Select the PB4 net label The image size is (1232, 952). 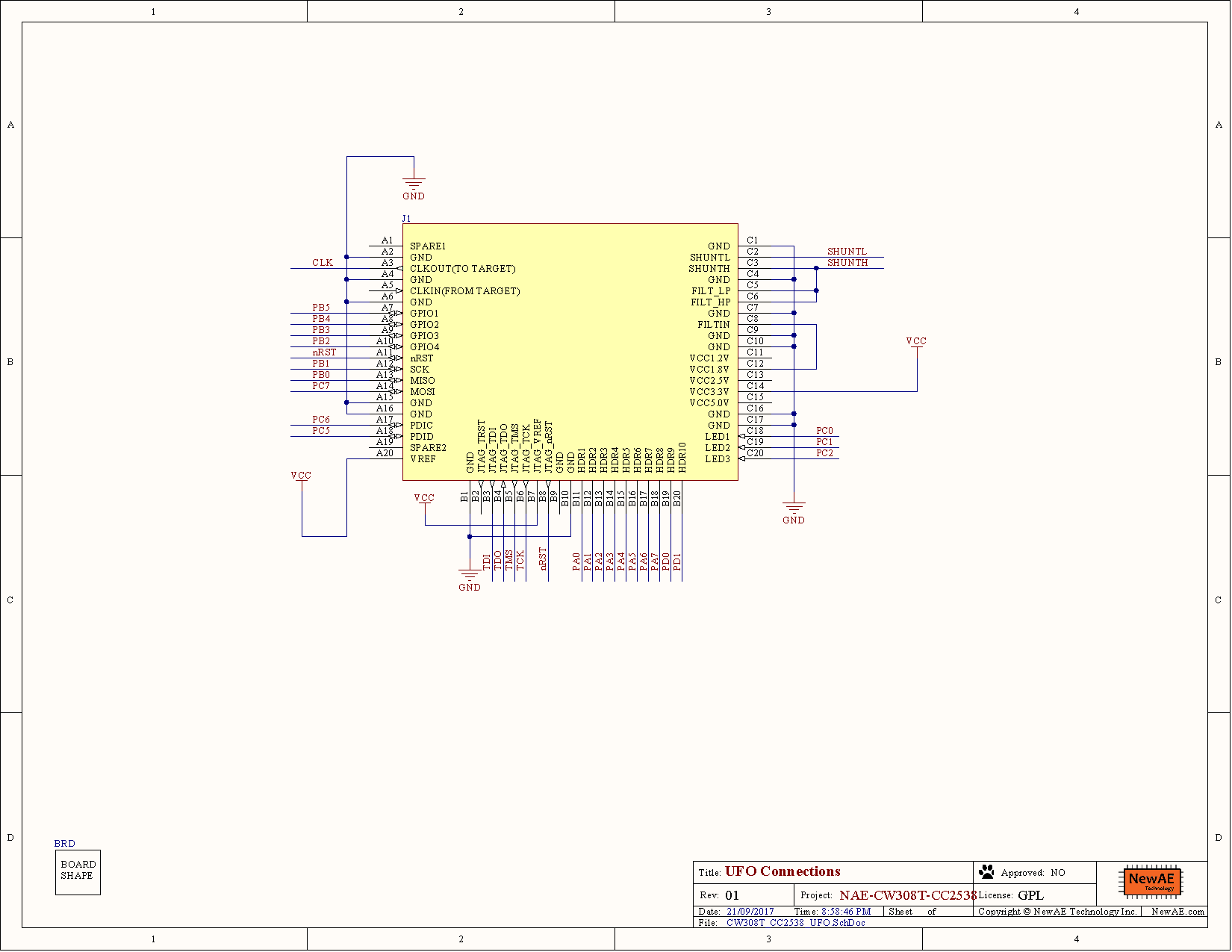coord(321,319)
